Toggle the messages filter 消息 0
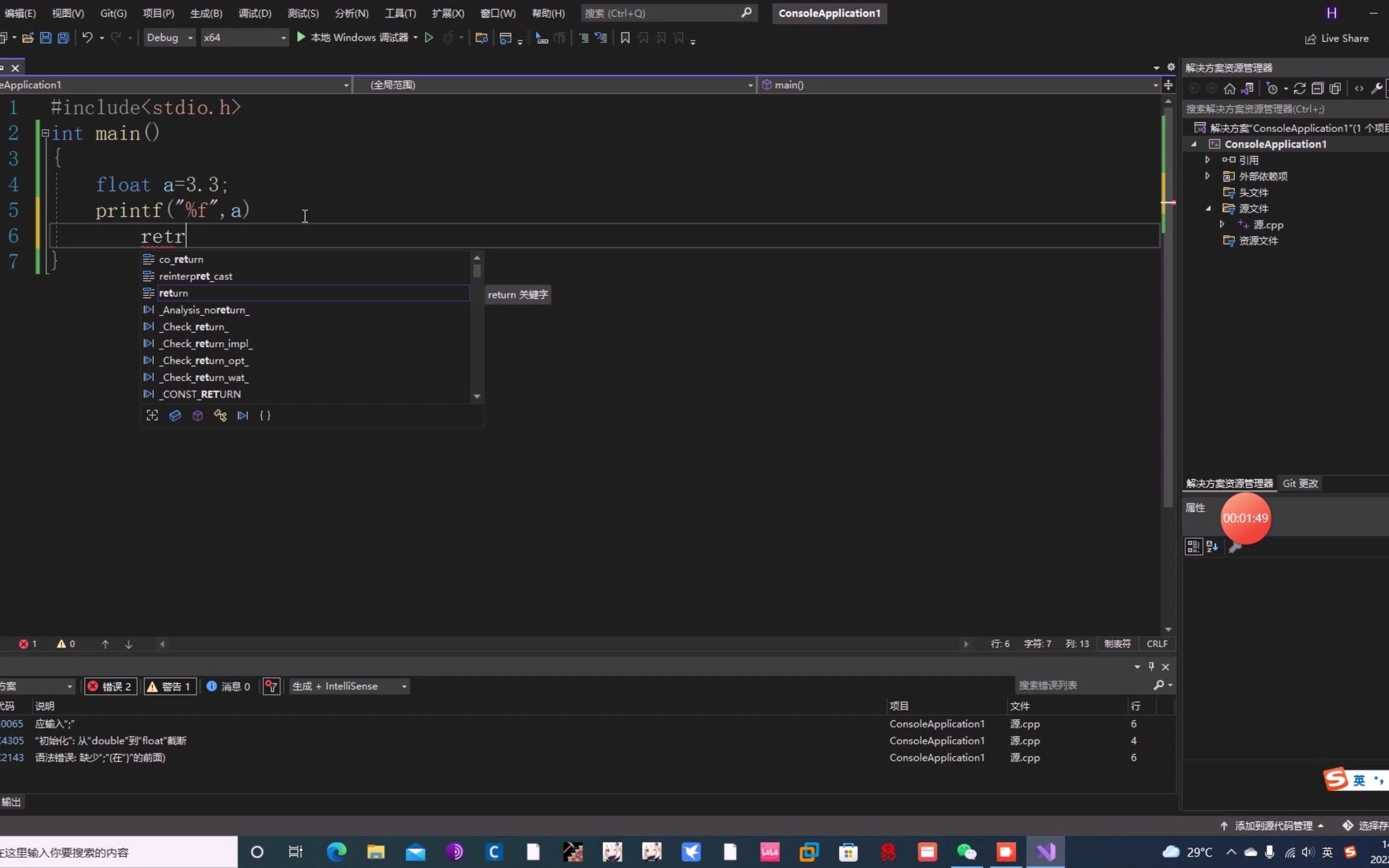This screenshot has height=868, width=1389. coord(228,686)
